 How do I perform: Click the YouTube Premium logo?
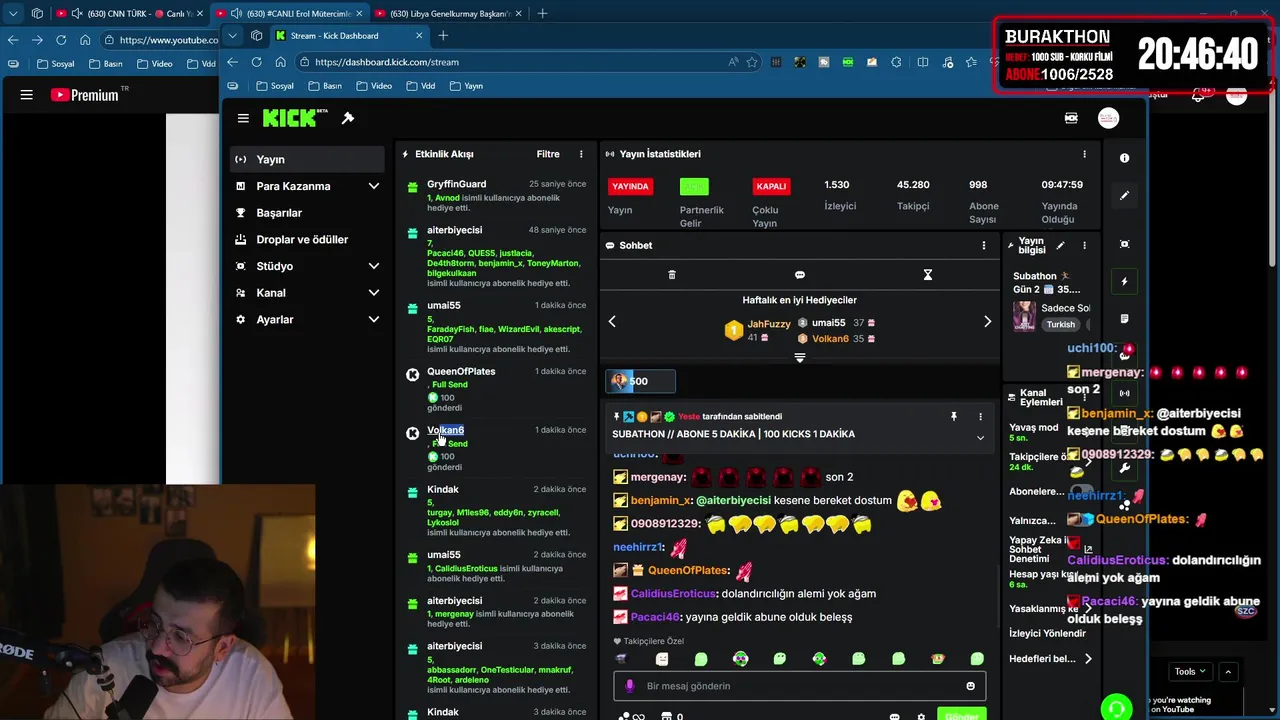pos(84,95)
